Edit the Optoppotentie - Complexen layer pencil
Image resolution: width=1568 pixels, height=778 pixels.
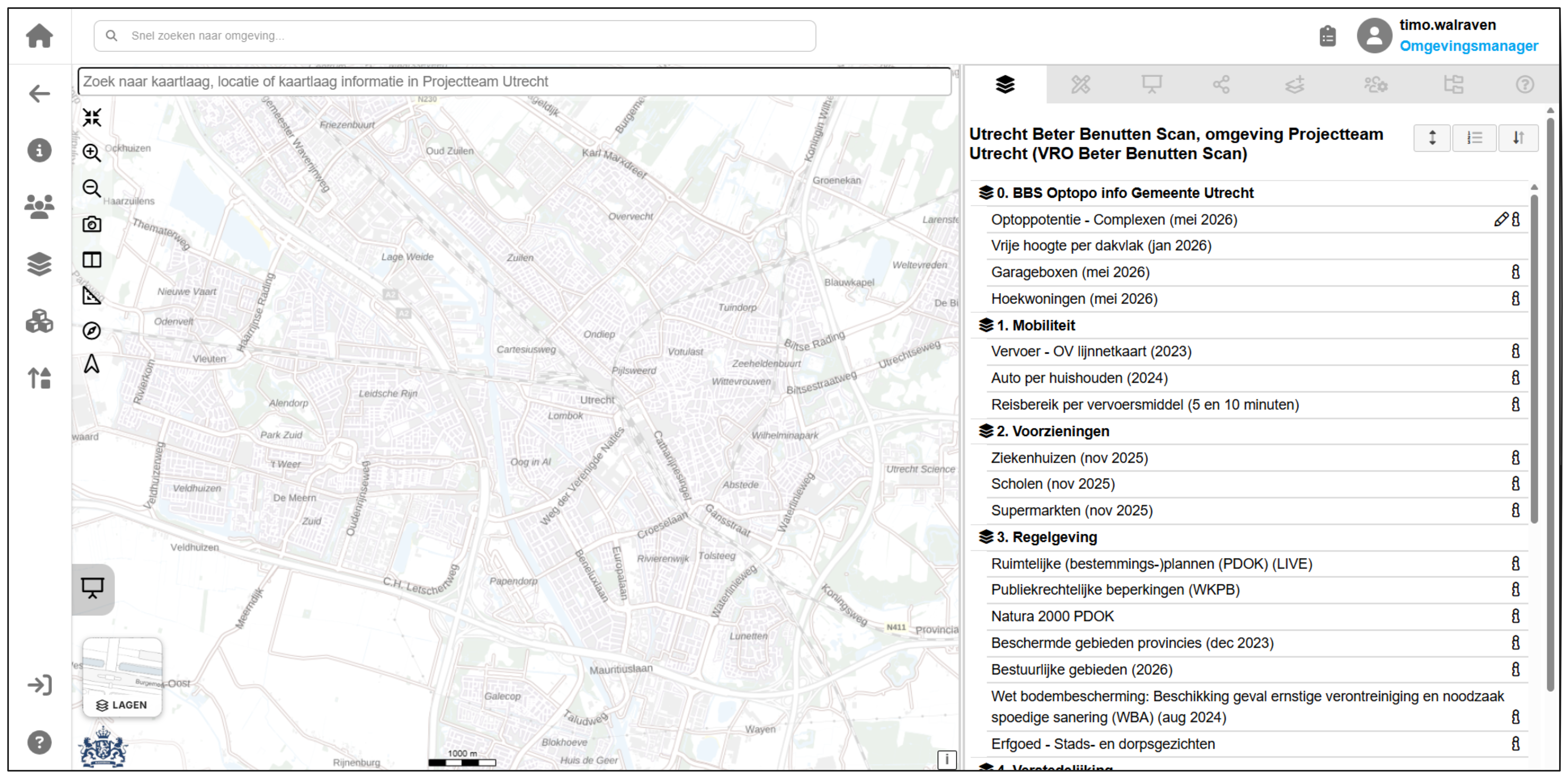pyautogui.click(x=1501, y=219)
